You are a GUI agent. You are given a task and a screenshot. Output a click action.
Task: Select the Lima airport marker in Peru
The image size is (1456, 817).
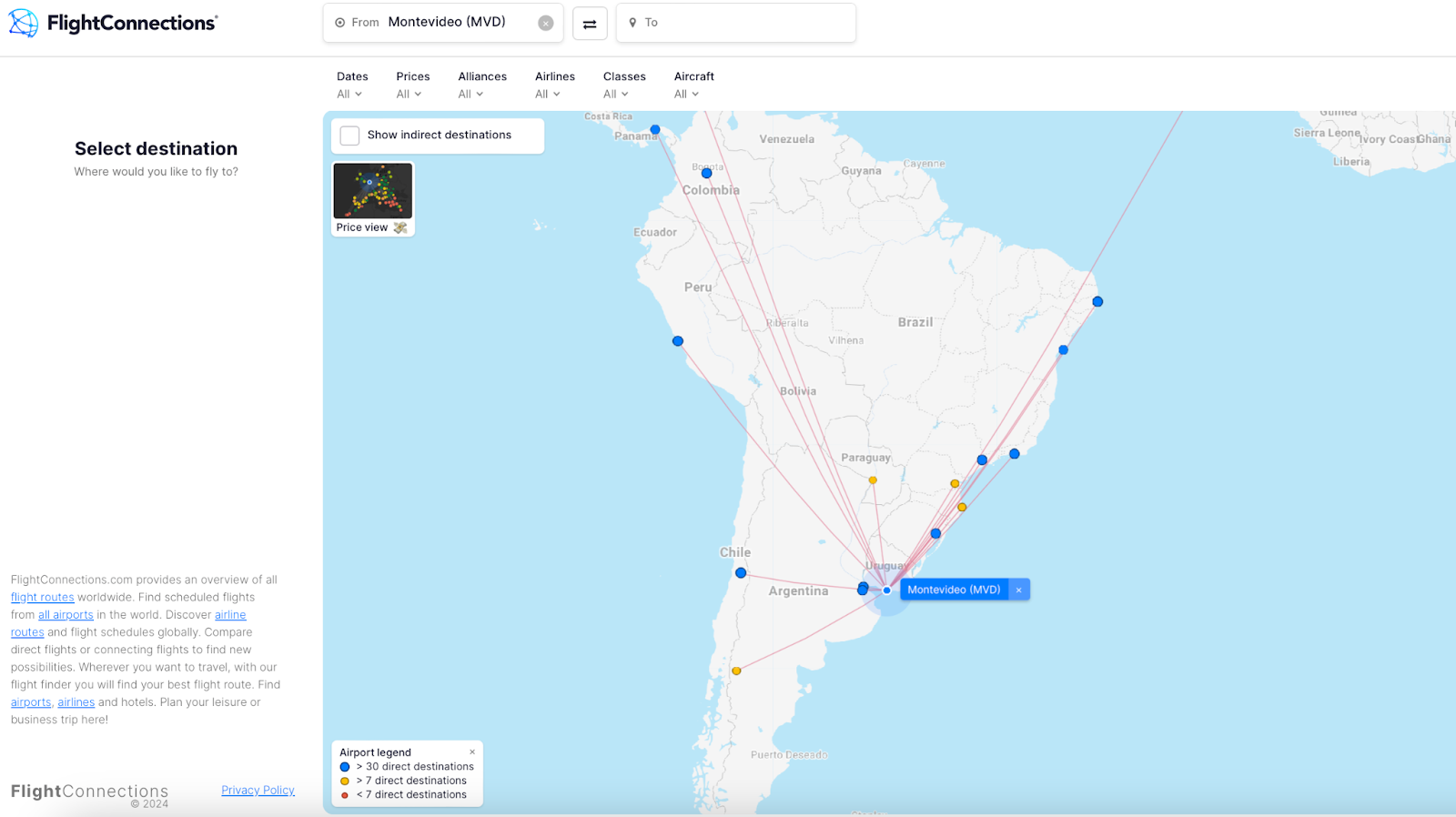click(x=678, y=341)
